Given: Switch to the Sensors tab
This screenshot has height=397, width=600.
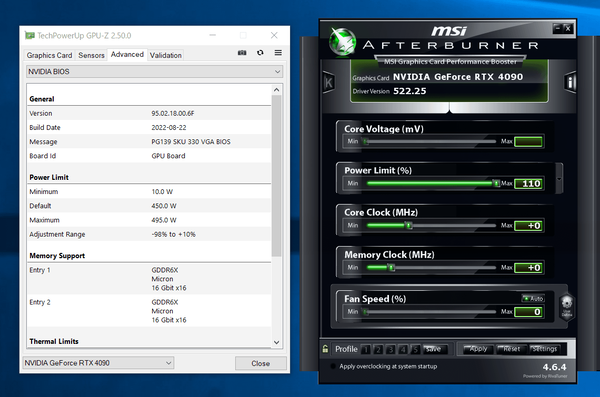Looking at the screenshot, I should coord(91,55).
